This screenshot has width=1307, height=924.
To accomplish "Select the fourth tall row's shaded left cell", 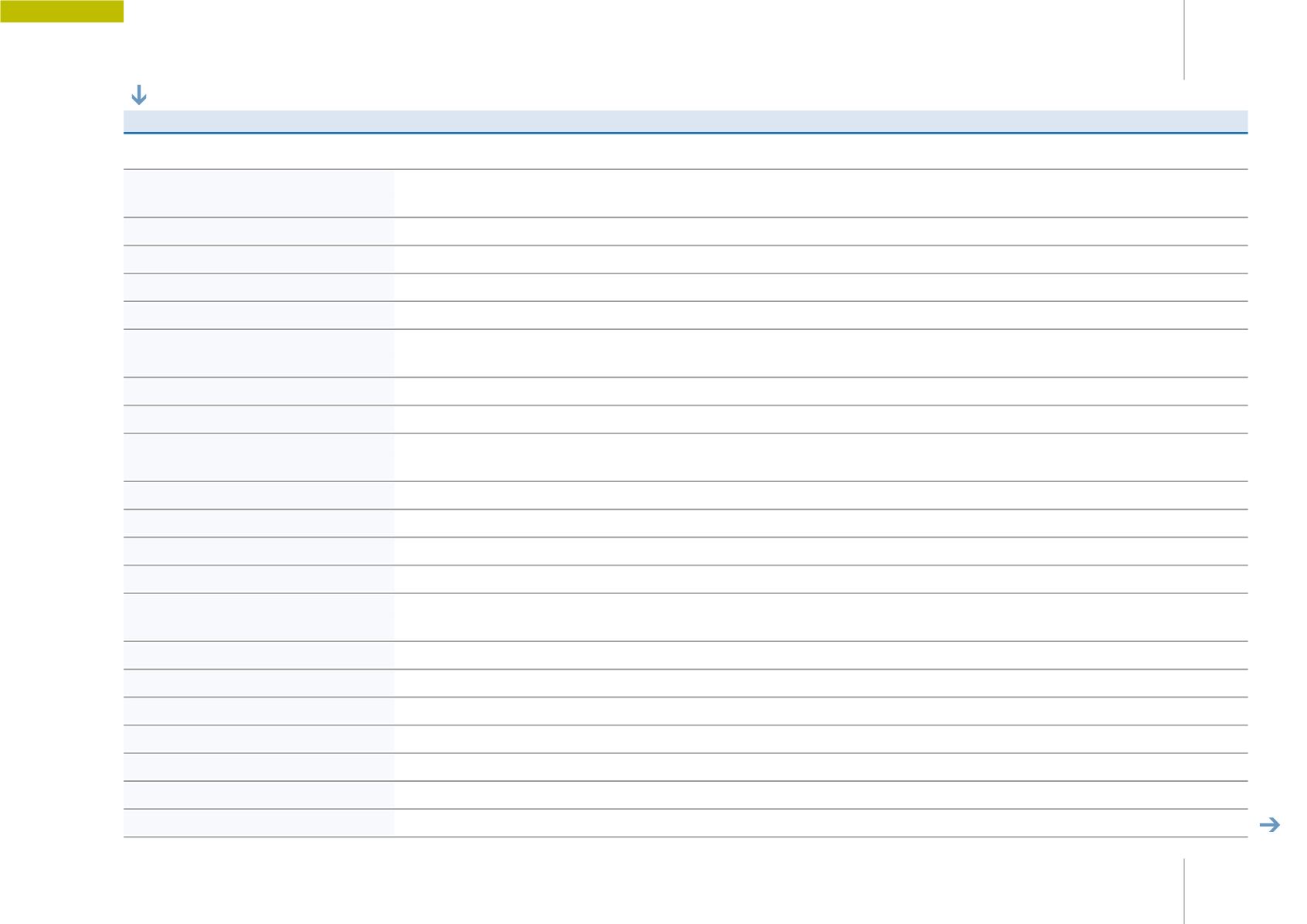I will click(x=259, y=617).
